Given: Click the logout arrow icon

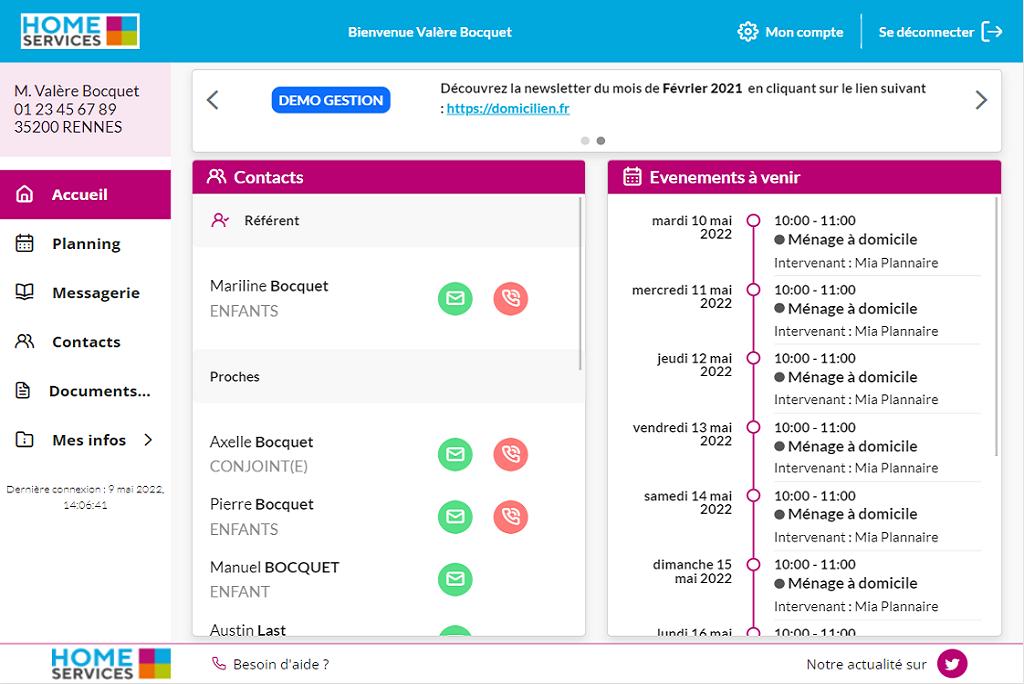Looking at the screenshot, I should click(x=992, y=31).
